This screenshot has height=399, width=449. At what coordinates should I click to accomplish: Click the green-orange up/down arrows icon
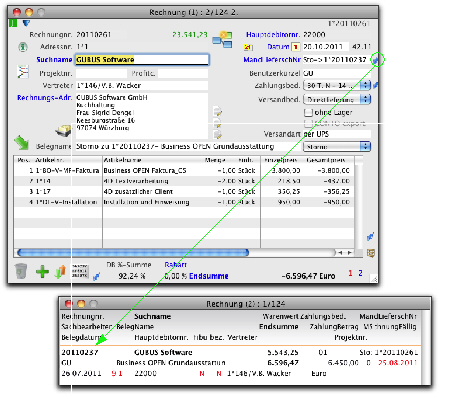tap(60, 272)
